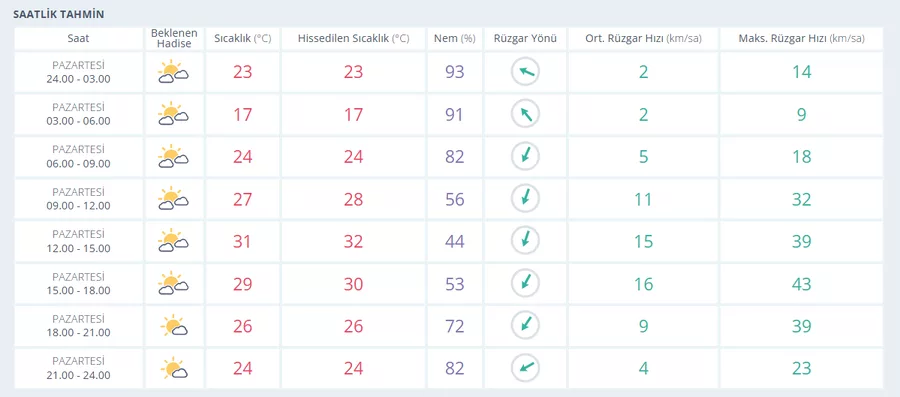Click the weather icon for 15.00 - 18.00
This screenshot has height=397, width=900.
173,284
